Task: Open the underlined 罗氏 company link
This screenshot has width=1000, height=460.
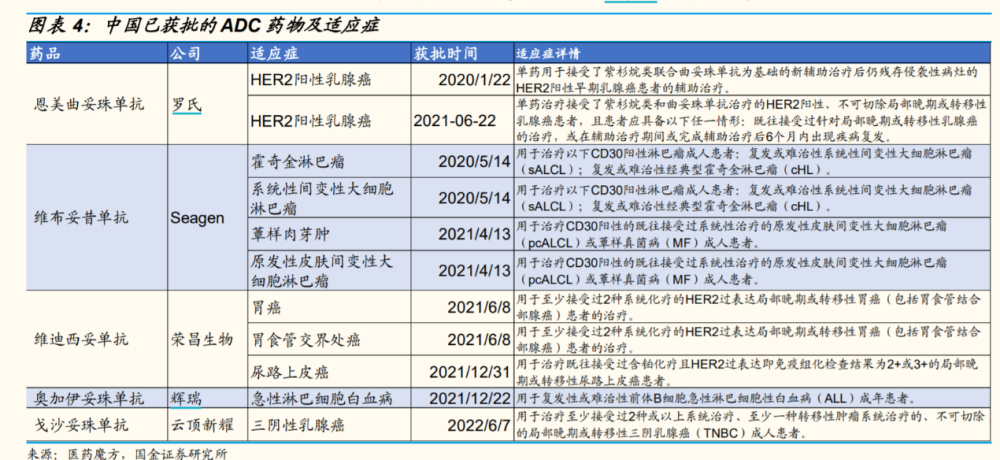Action: pyautogui.click(x=187, y=103)
